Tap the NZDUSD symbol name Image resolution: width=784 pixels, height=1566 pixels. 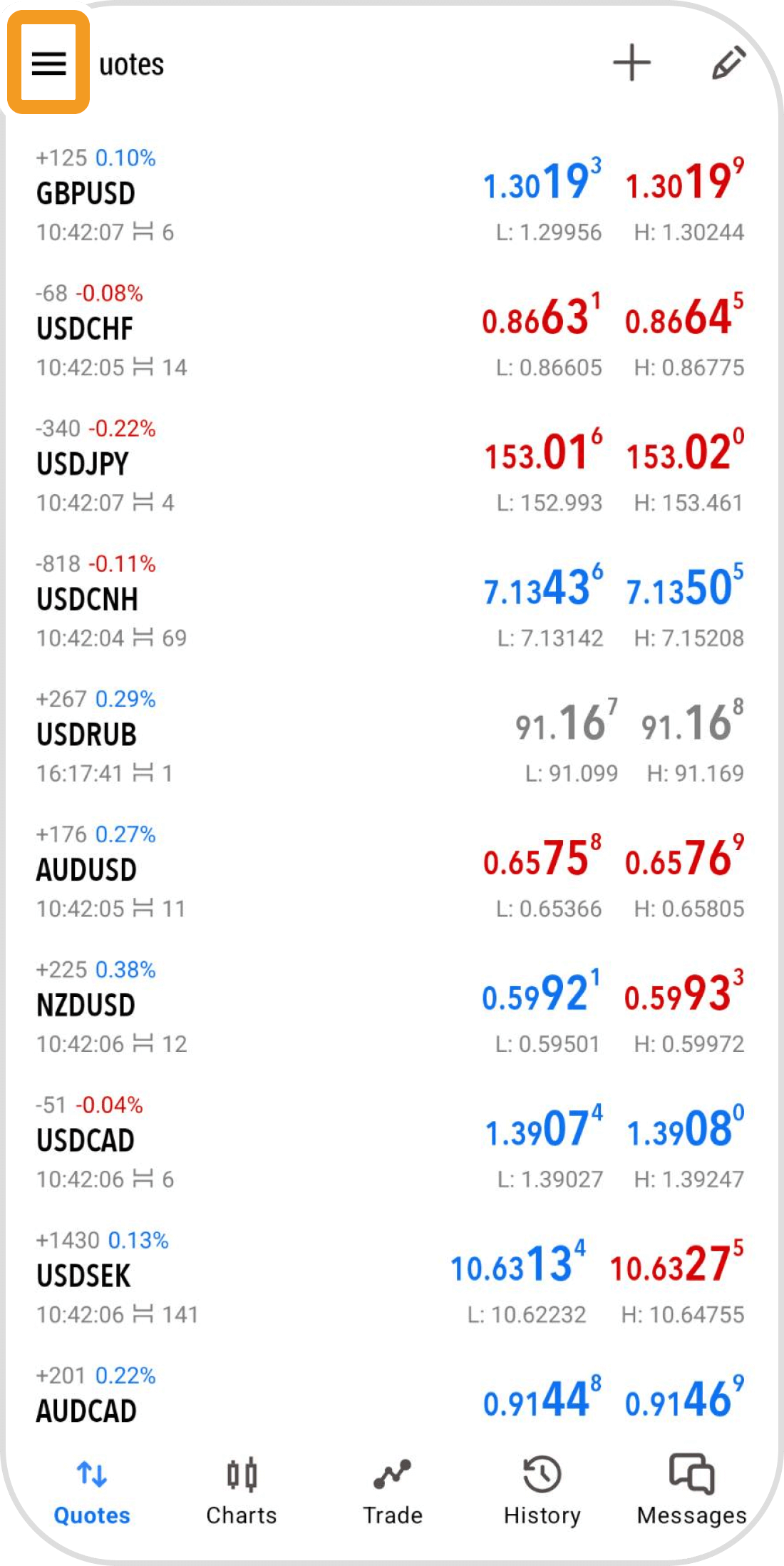(x=86, y=1005)
